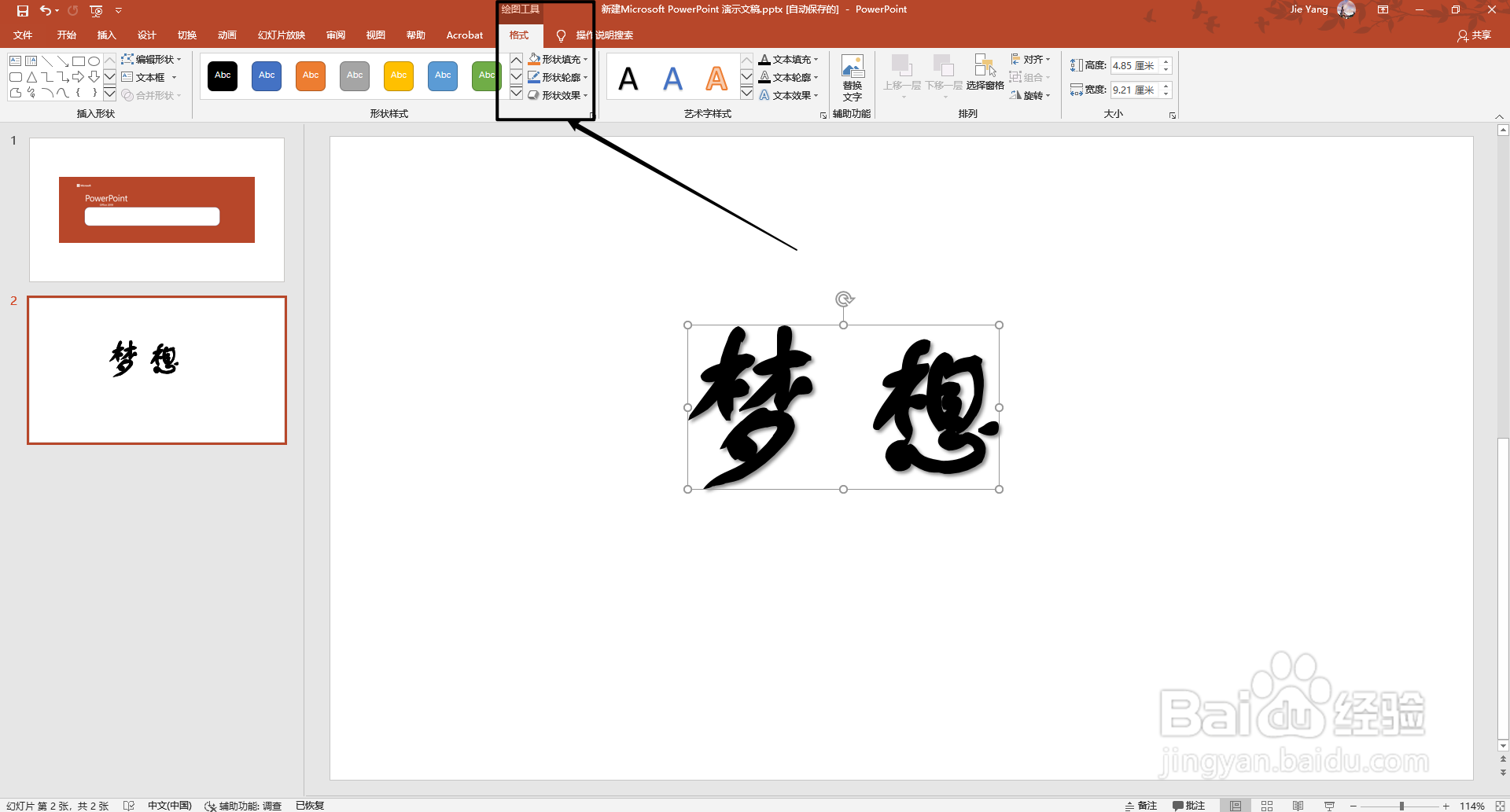Switch to slide sorter view in status bar
This screenshot has width=1510, height=812.
[1267, 806]
